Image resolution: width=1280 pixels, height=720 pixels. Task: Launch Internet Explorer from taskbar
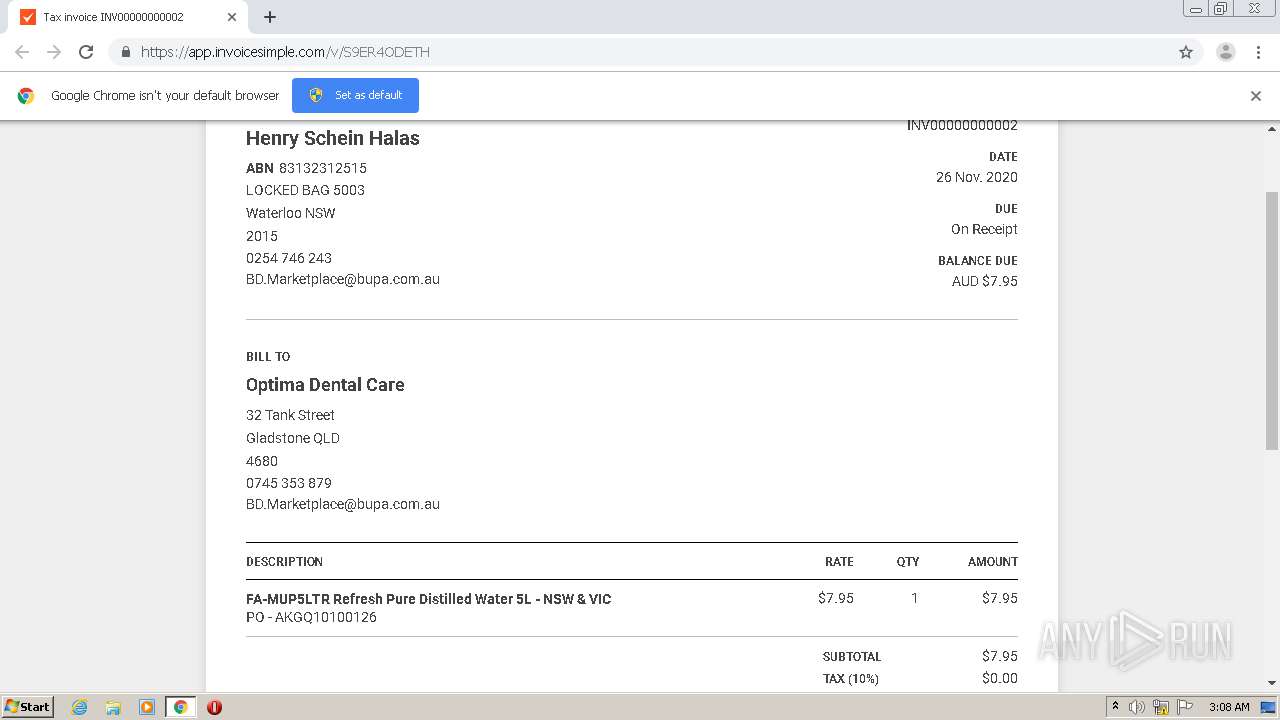point(79,707)
